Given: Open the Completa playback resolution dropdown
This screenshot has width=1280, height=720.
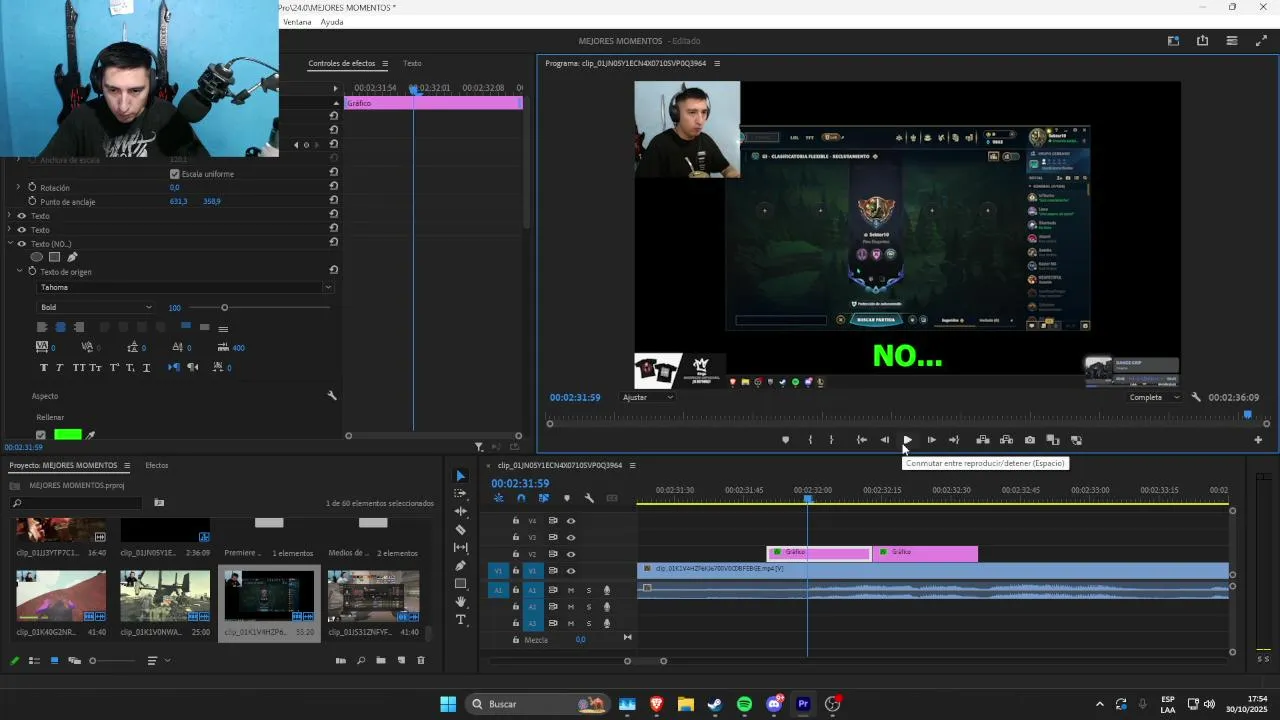Looking at the screenshot, I should tap(1153, 397).
